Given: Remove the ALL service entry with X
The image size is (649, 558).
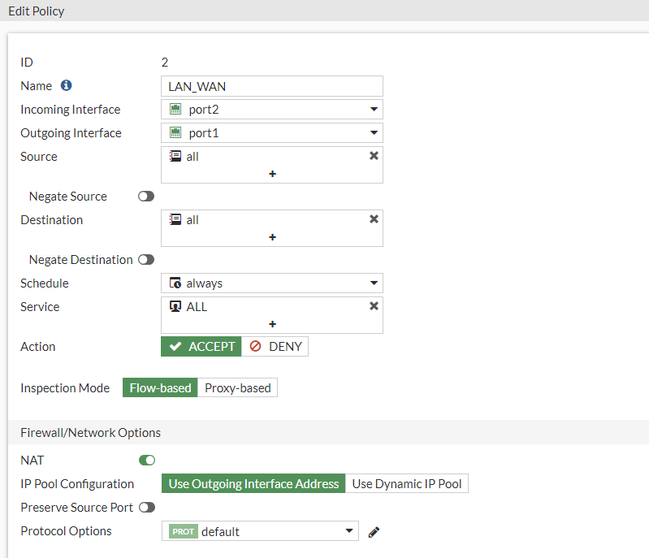Looking at the screenshot, I should pyautogui.click(x=374, y=306).
